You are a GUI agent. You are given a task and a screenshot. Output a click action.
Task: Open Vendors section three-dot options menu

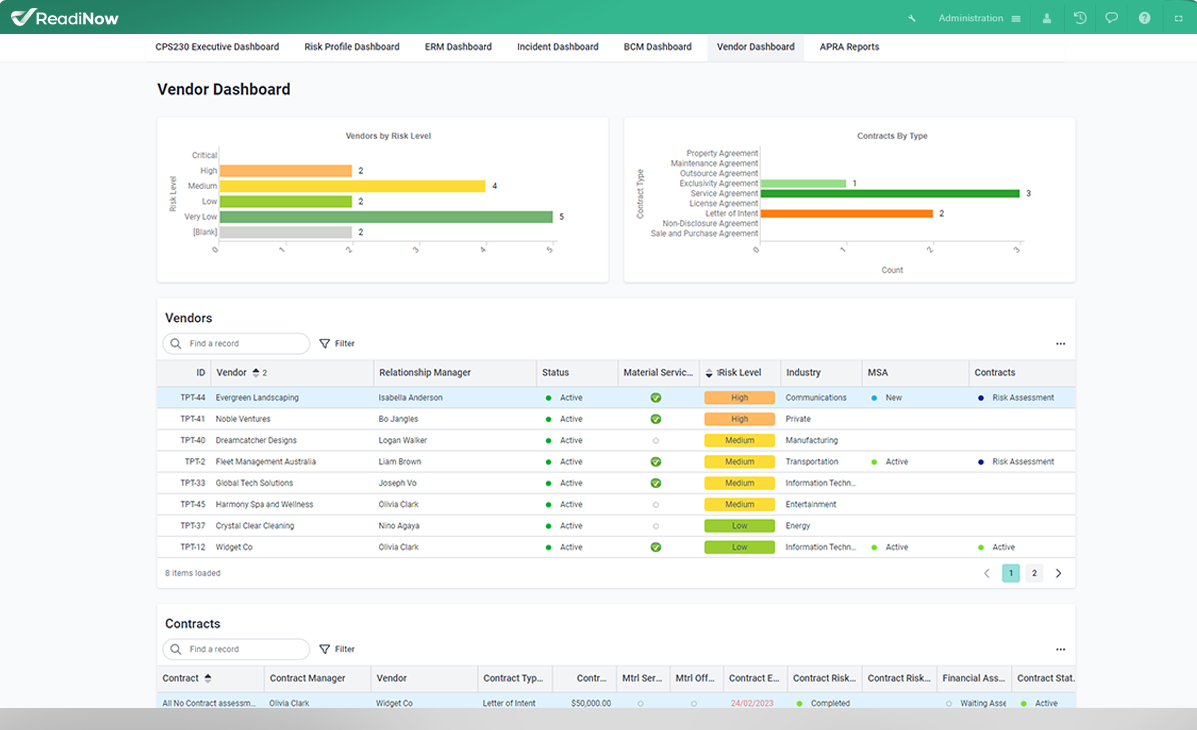click(x=1060, y=344)
